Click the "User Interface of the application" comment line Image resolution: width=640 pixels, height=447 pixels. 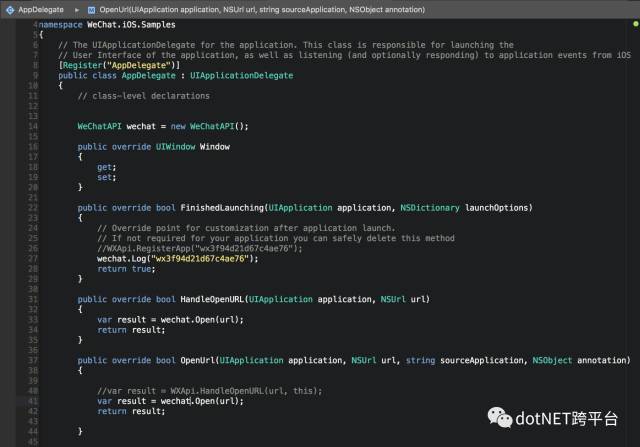[344, 55]
